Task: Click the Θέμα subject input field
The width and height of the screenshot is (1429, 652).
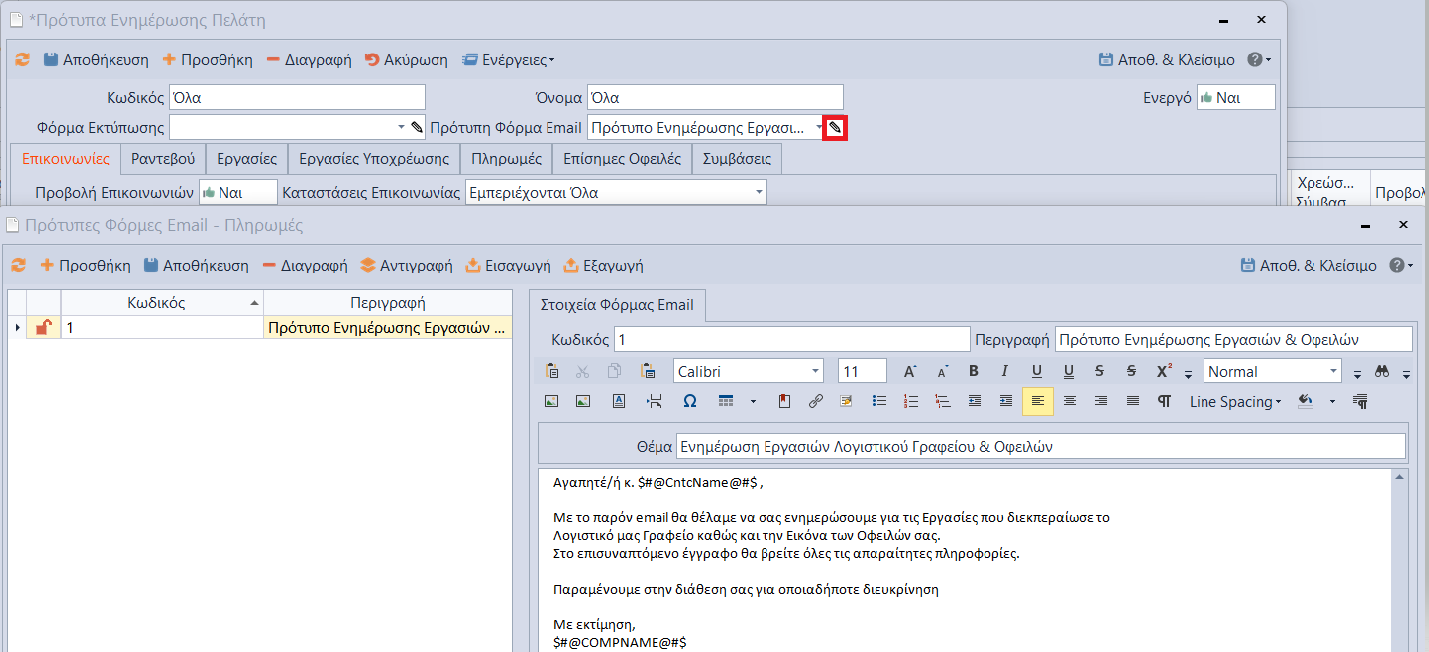Action: 1040,447
